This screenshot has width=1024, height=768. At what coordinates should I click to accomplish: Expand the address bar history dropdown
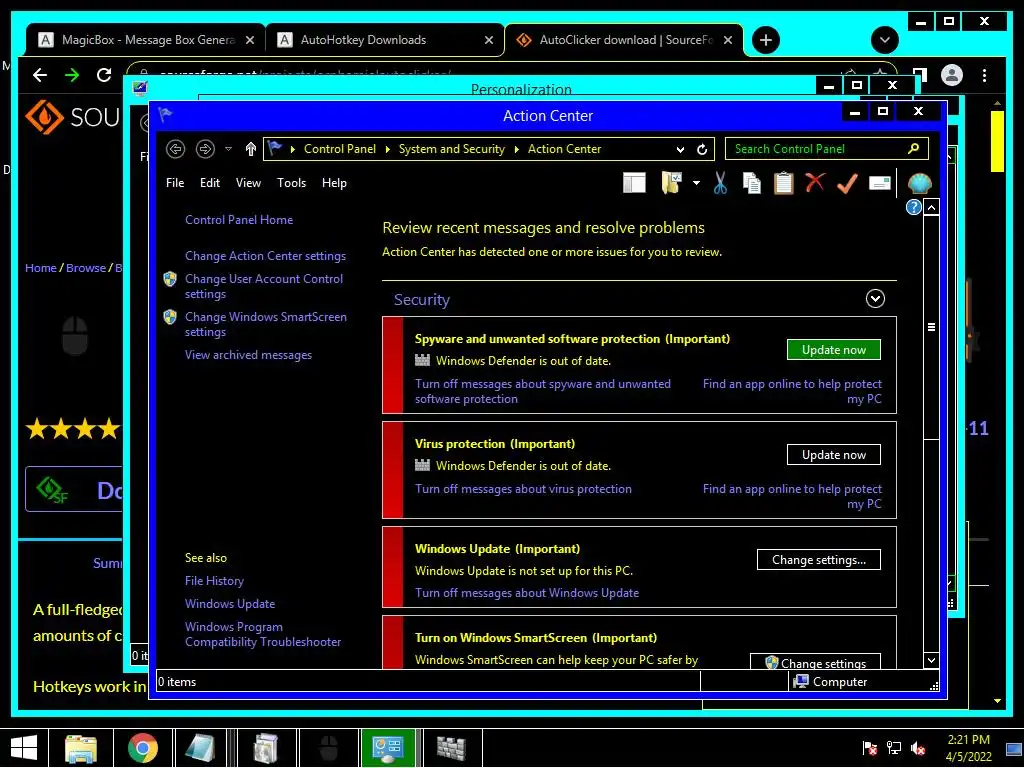pos(680,150)
